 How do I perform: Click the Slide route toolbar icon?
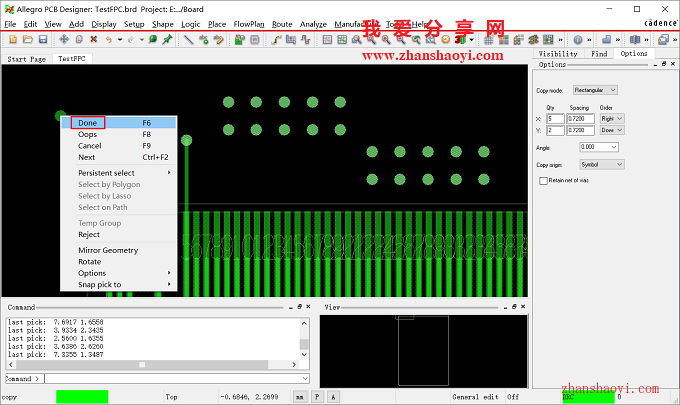(x=291, y=39)
